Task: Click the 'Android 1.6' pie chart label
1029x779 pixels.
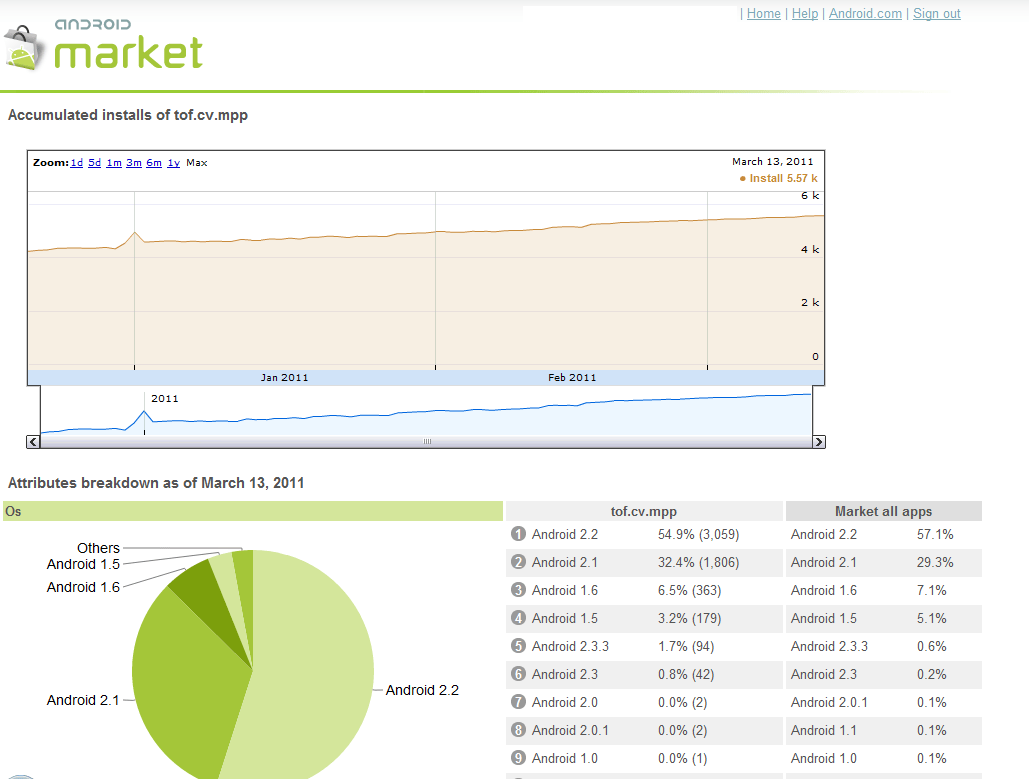Action: 83,587
